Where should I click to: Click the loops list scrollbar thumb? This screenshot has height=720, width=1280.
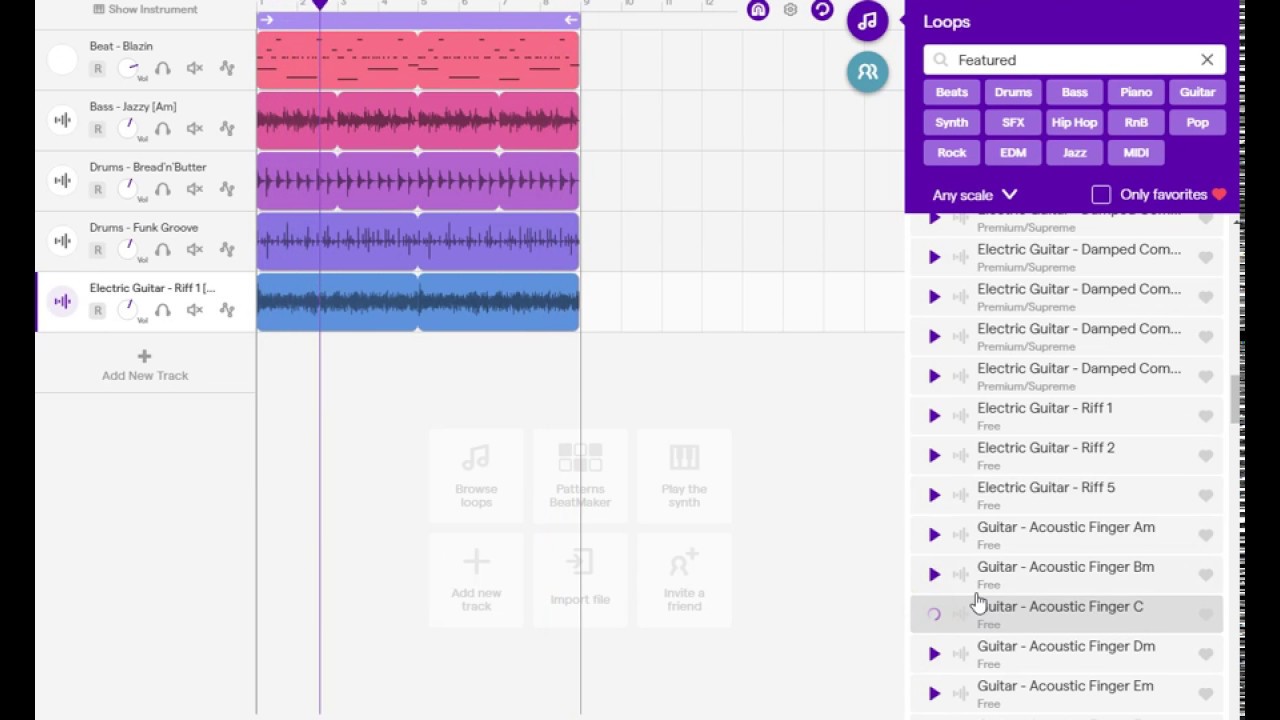coord(1235,399)
